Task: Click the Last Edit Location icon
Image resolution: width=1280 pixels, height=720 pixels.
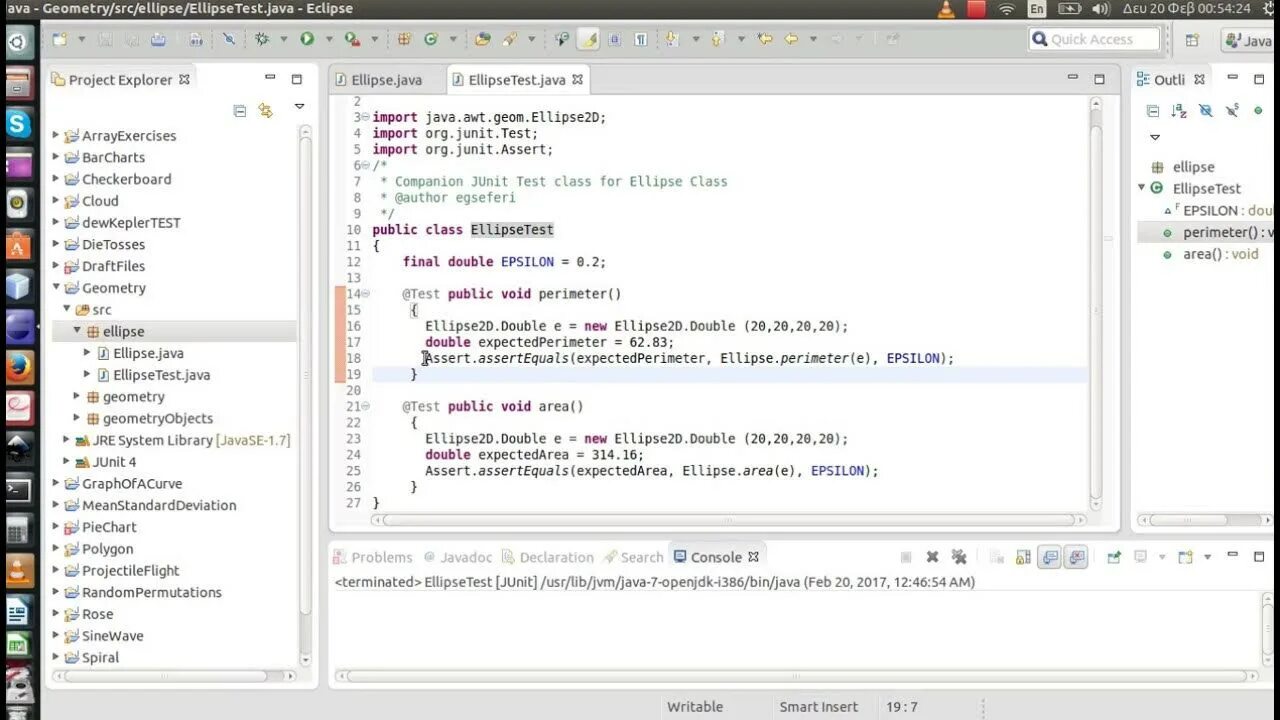Action: (765, 39)
